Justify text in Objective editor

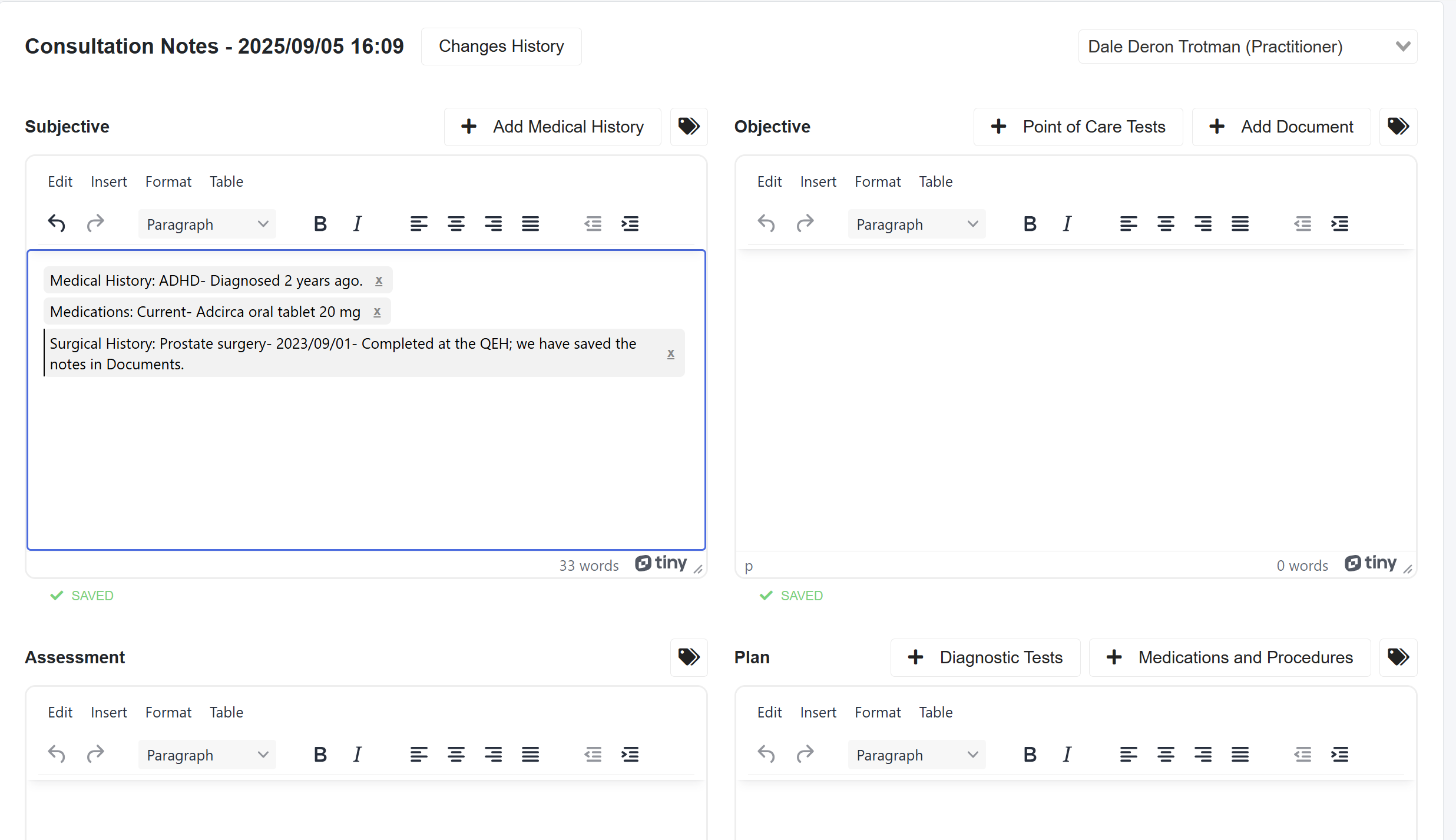[x=1239, y=224]
